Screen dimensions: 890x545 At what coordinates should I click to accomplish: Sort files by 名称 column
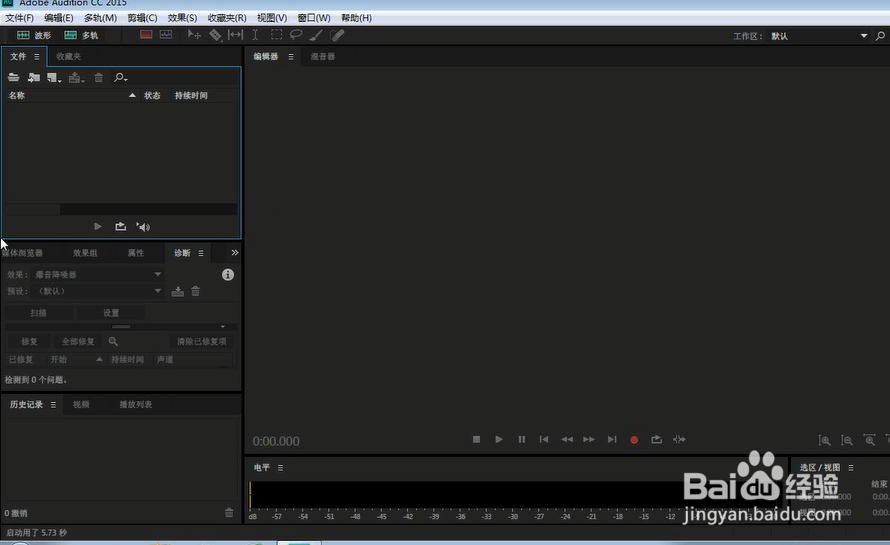(x=72, y=95)
